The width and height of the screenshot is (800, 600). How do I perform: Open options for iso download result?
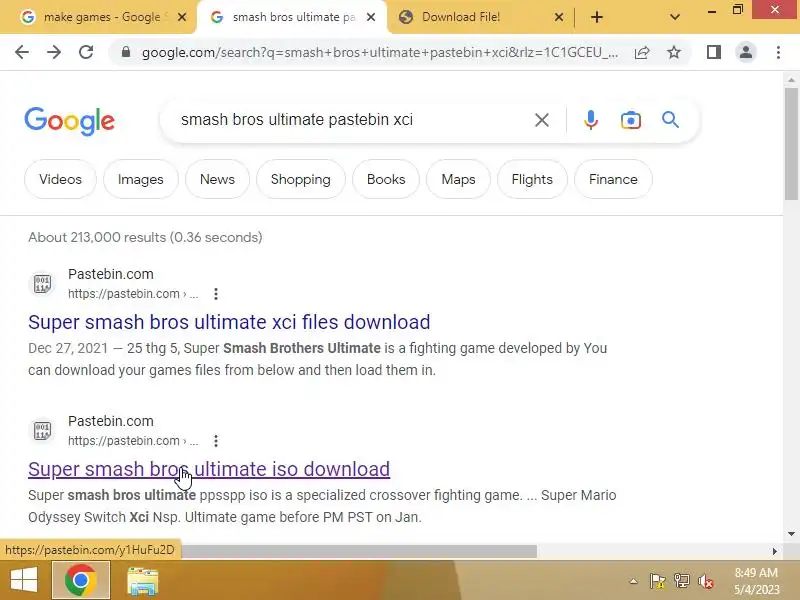tap(216, 441)
